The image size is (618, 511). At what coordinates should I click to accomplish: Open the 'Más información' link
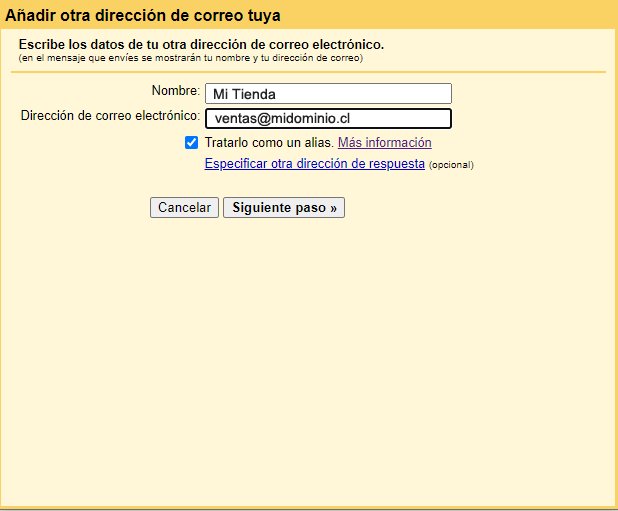click(x=384, y=143)
